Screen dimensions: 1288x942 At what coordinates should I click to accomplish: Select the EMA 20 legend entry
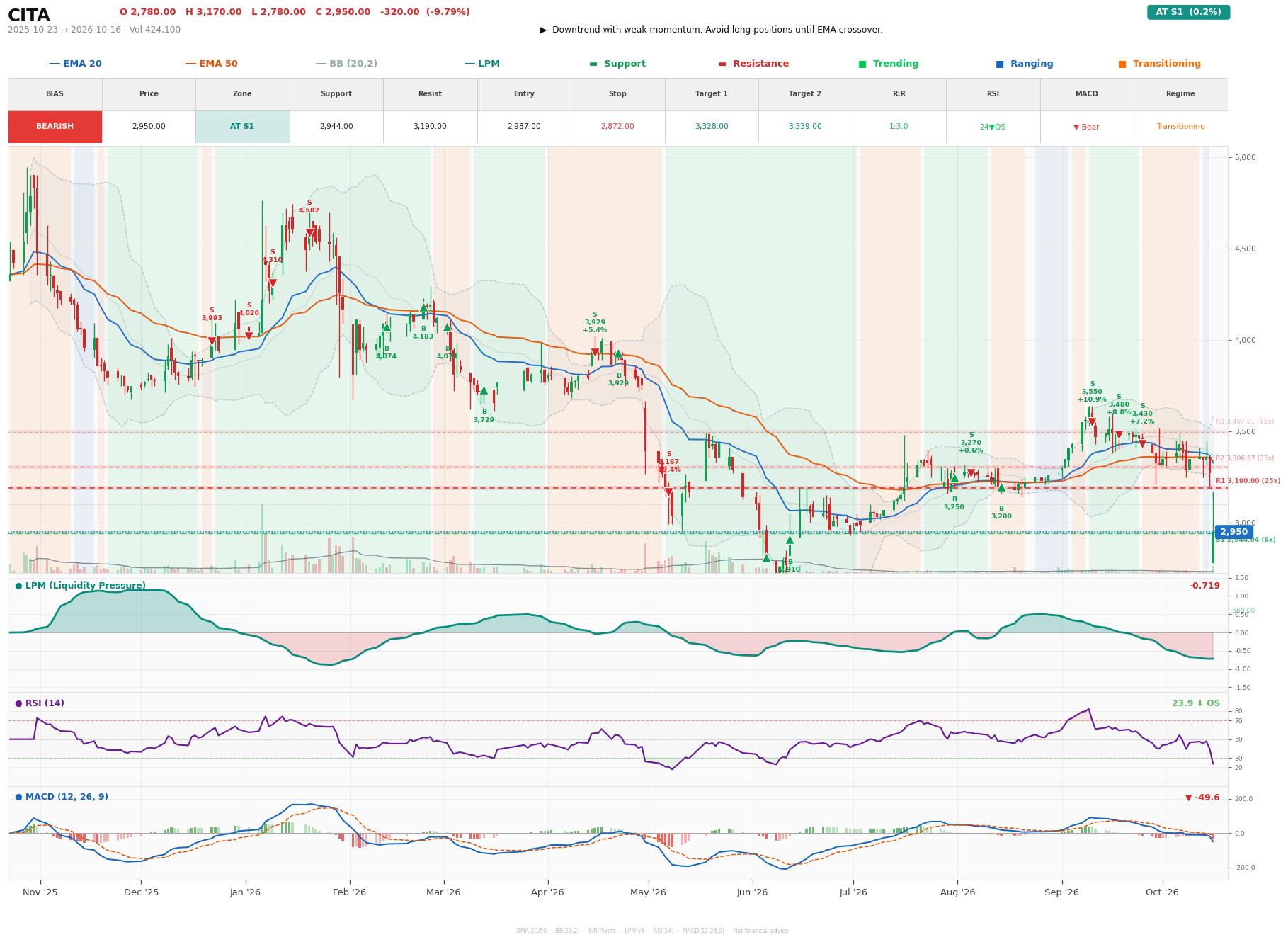tap(75, 64)
